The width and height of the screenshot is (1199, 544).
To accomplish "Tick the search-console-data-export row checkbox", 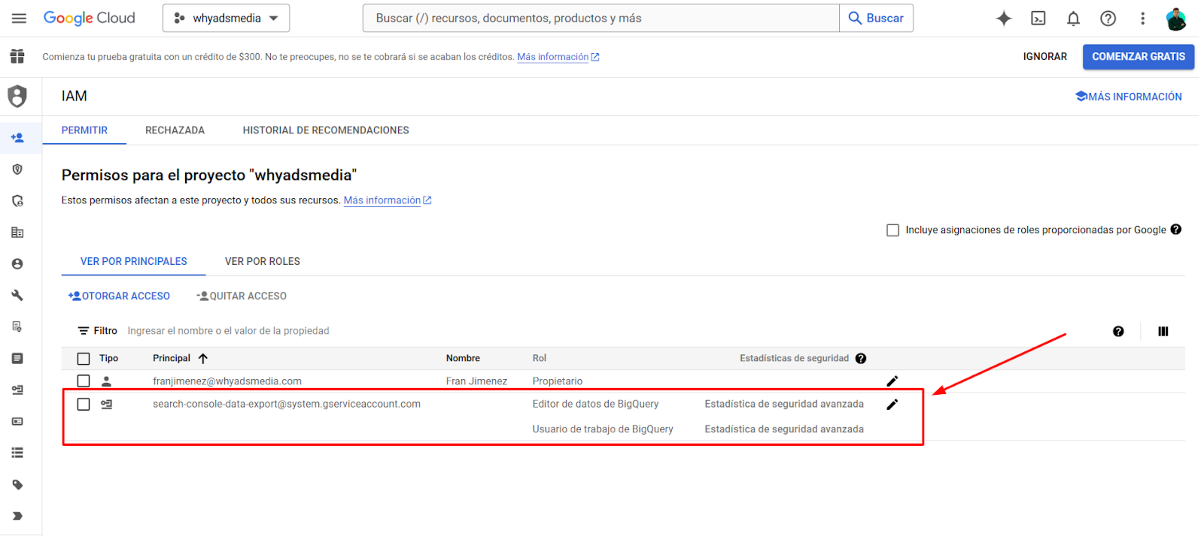I will 84,404.
